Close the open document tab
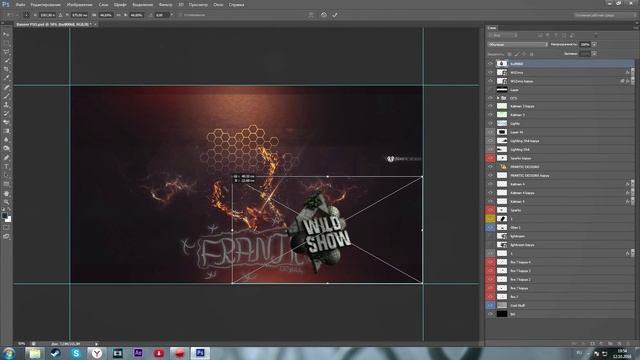Image resolution: width=640 pixels, height=360 pixels. pyautogui.click(x=95, y=24)
